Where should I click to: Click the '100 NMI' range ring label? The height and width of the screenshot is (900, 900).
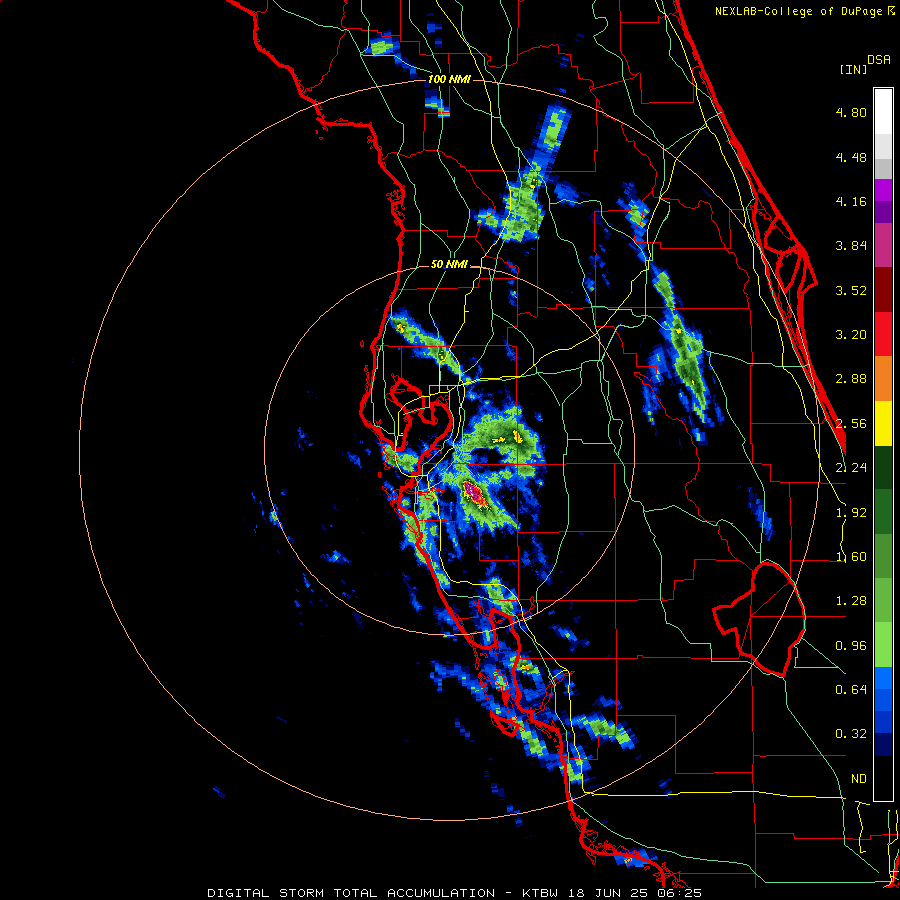pos(449,79)
